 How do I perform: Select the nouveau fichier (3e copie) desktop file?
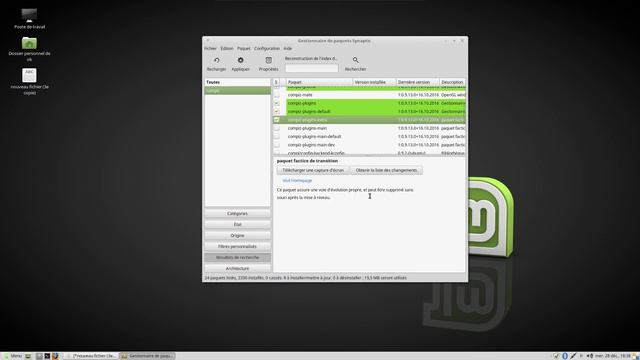[x=29, y=75]
